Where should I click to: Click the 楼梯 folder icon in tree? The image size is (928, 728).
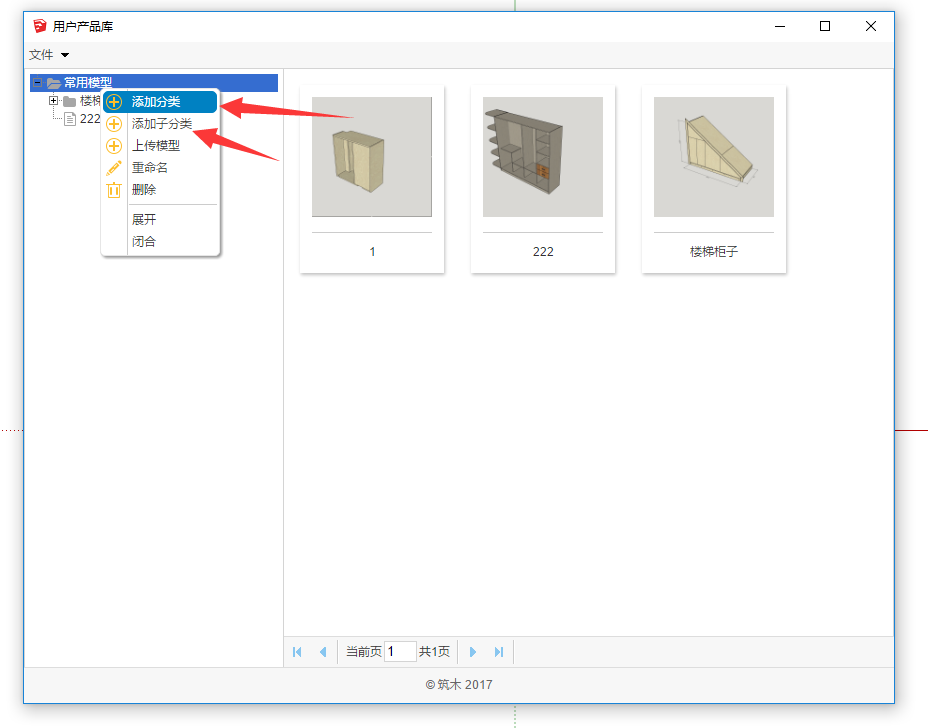[x=69, y=101]
